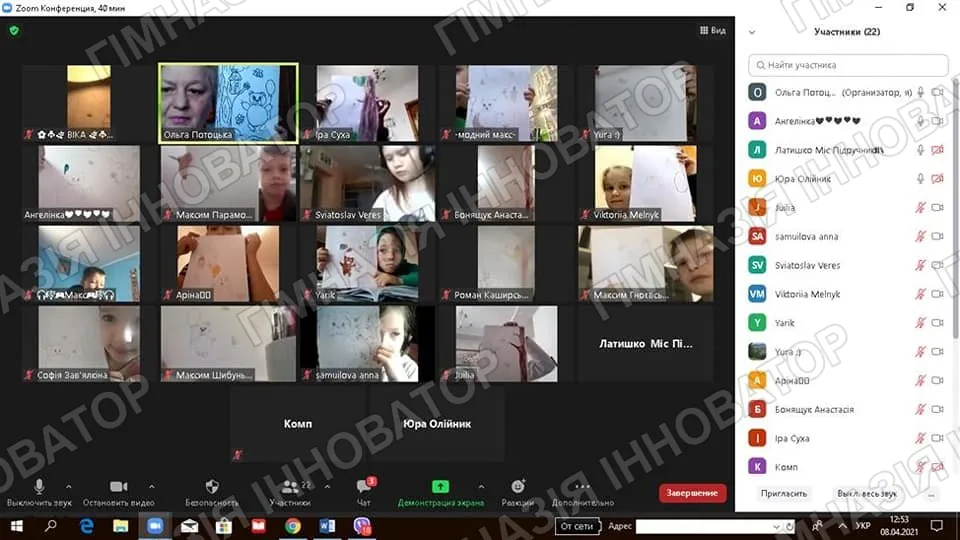Viewport: 960px width, 540px height.
Task: Stop video with the camera button
Action: [x=118, y=487]
